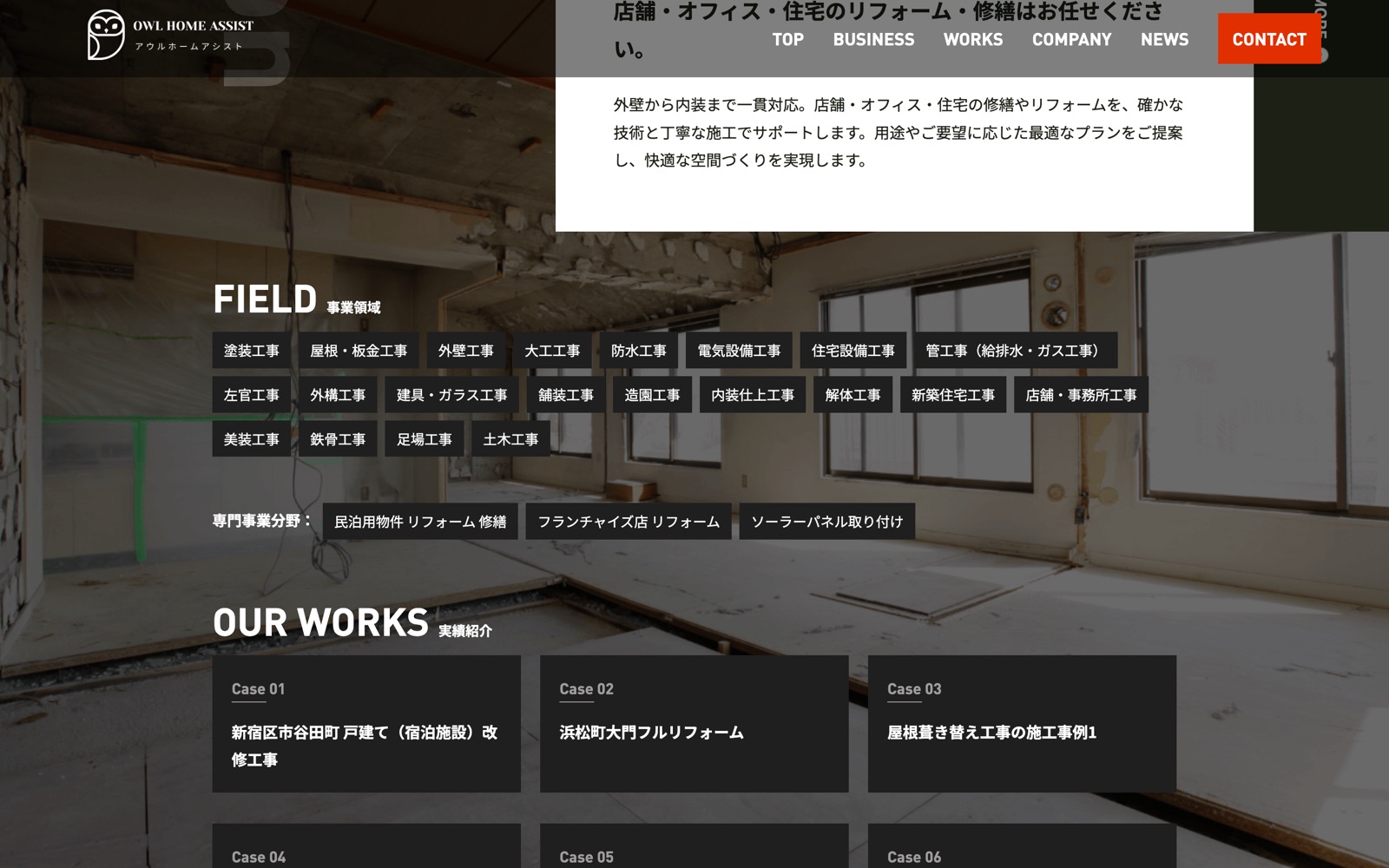Viewport: 1389px width, 868px height.
Task: Click the 管工事（給排水・ガス工事） tag
Action: [1016, 351]
